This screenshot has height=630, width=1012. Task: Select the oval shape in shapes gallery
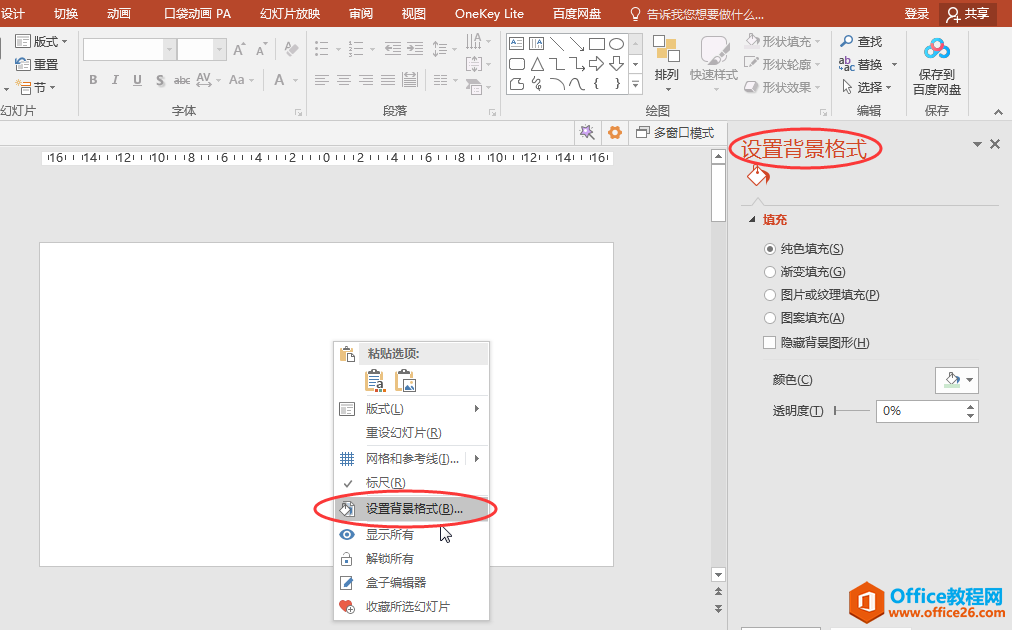coord(617,43)
